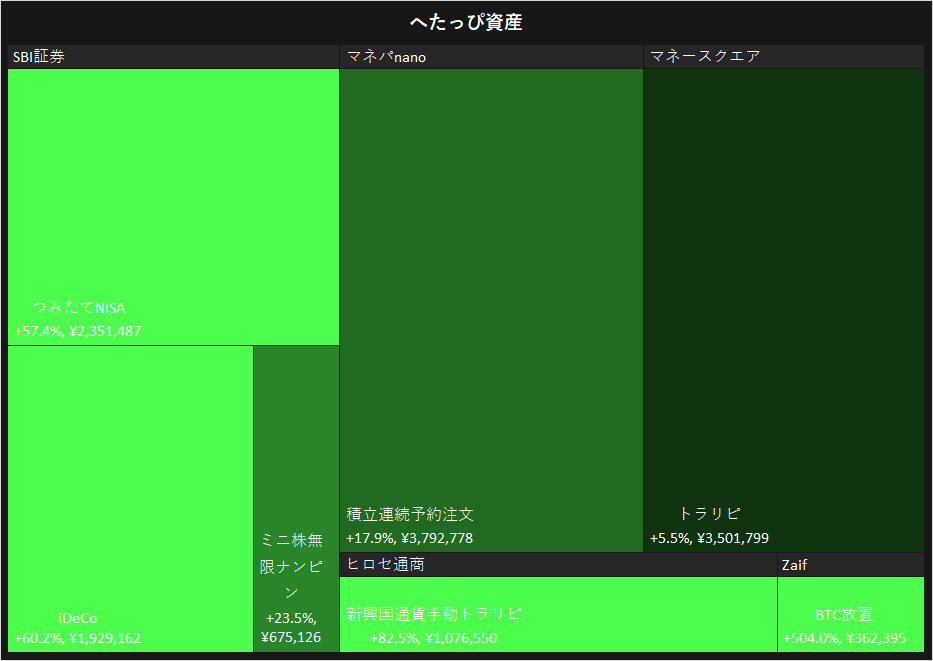The width and height of the screenshot is (933, 661).
Task: Click the +23.5%, ¥675,126 value
Action: tap(292, 628)
